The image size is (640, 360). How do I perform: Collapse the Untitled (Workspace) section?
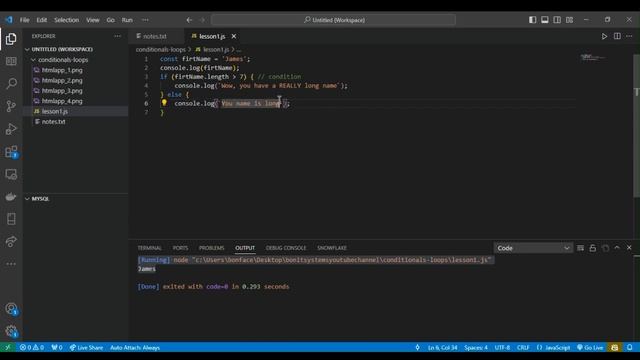[62, 49]
